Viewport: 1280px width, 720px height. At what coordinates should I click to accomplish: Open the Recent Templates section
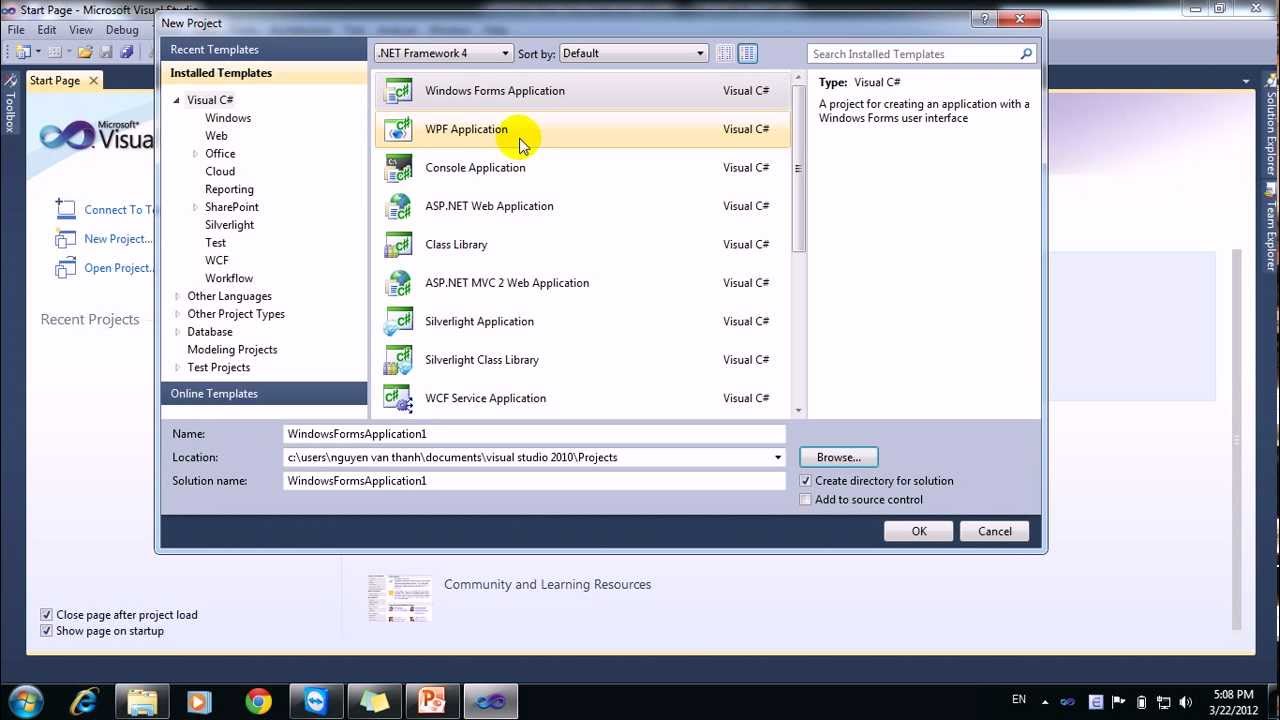click(264, 50)
